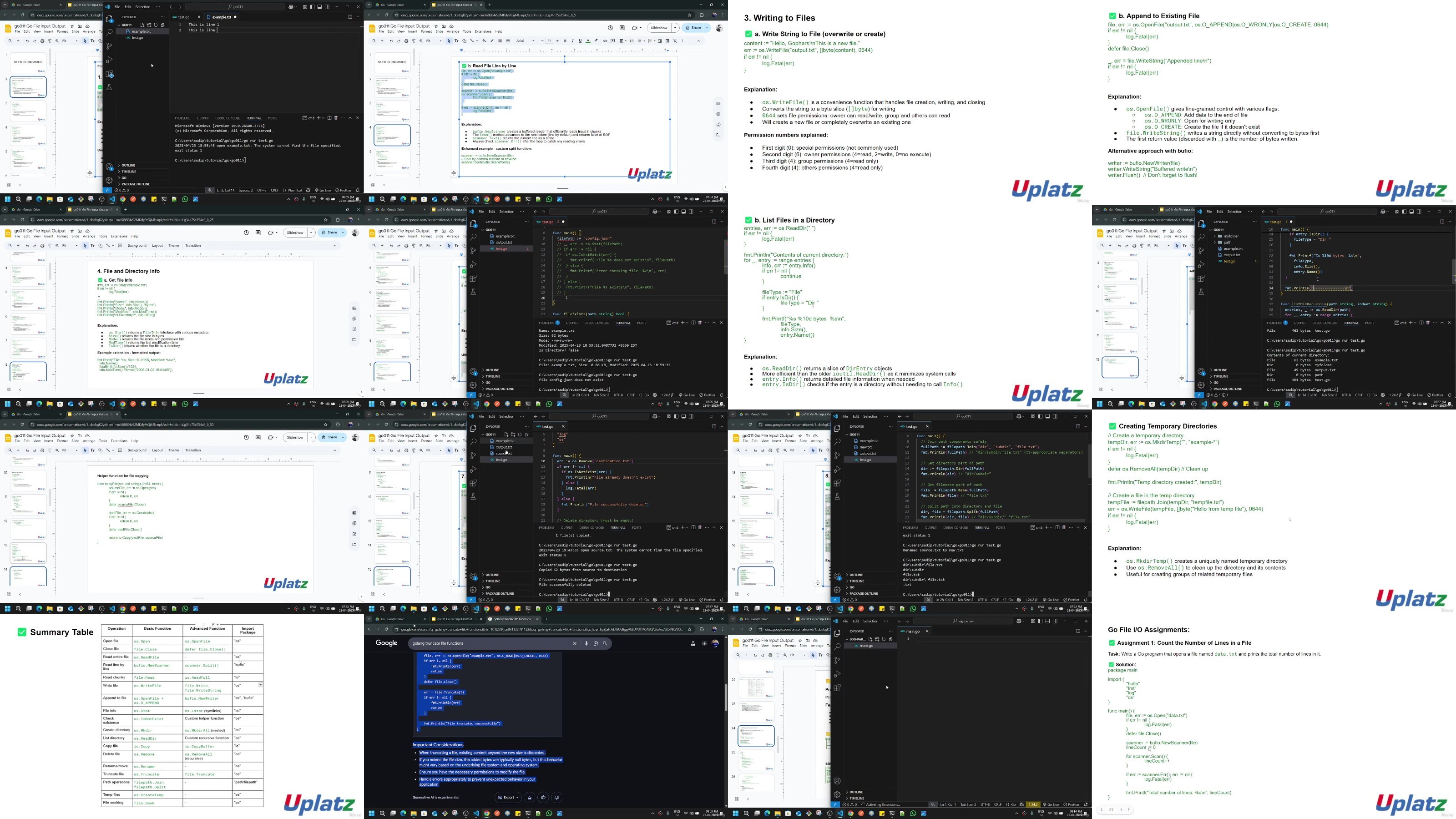1456x819 pixels.
Task: Toggle Secondary Side Bar in log-parser window
Action: pyautogui.click(x=1055, y=621)
